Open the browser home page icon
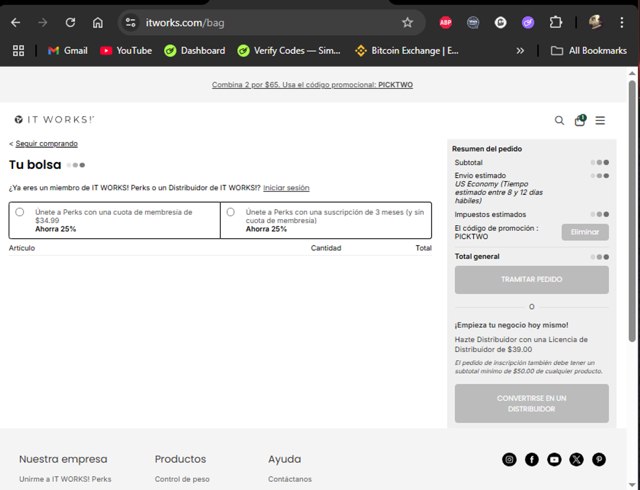Image resolution: width=640 pixels, height=490 pixels. 98,22
